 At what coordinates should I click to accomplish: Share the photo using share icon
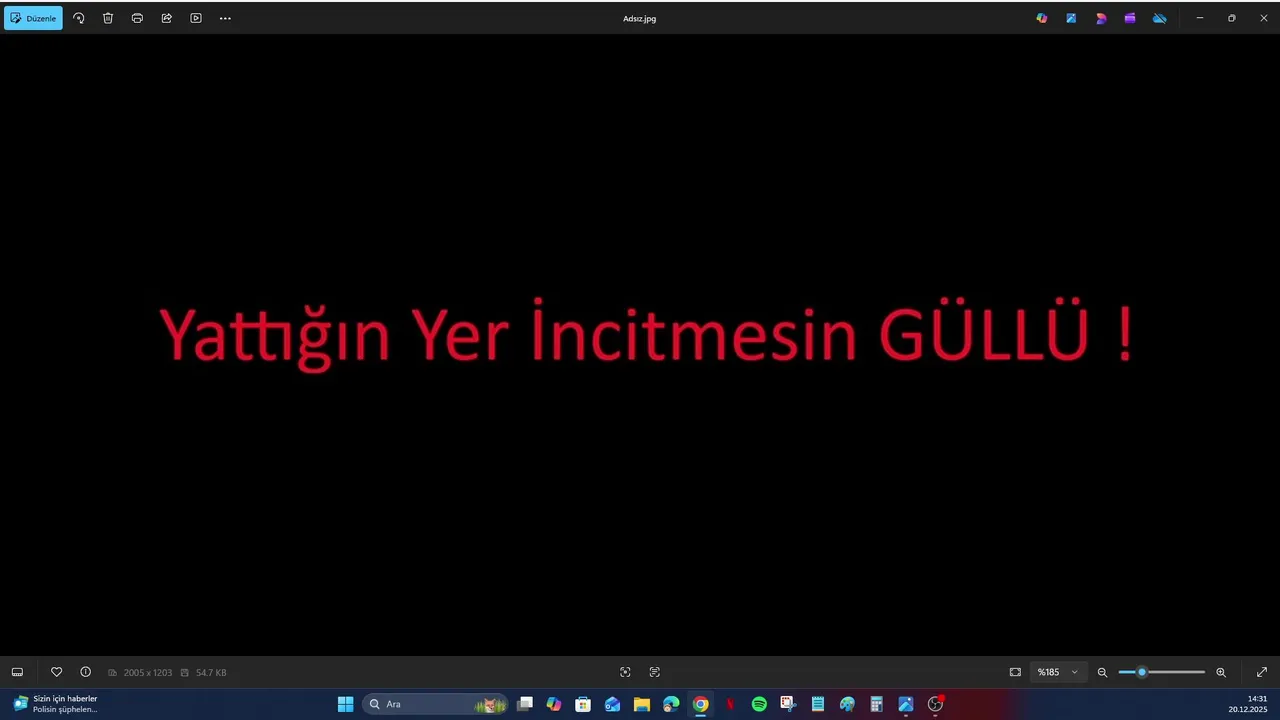pyautogui.click(x=166, y=18)
